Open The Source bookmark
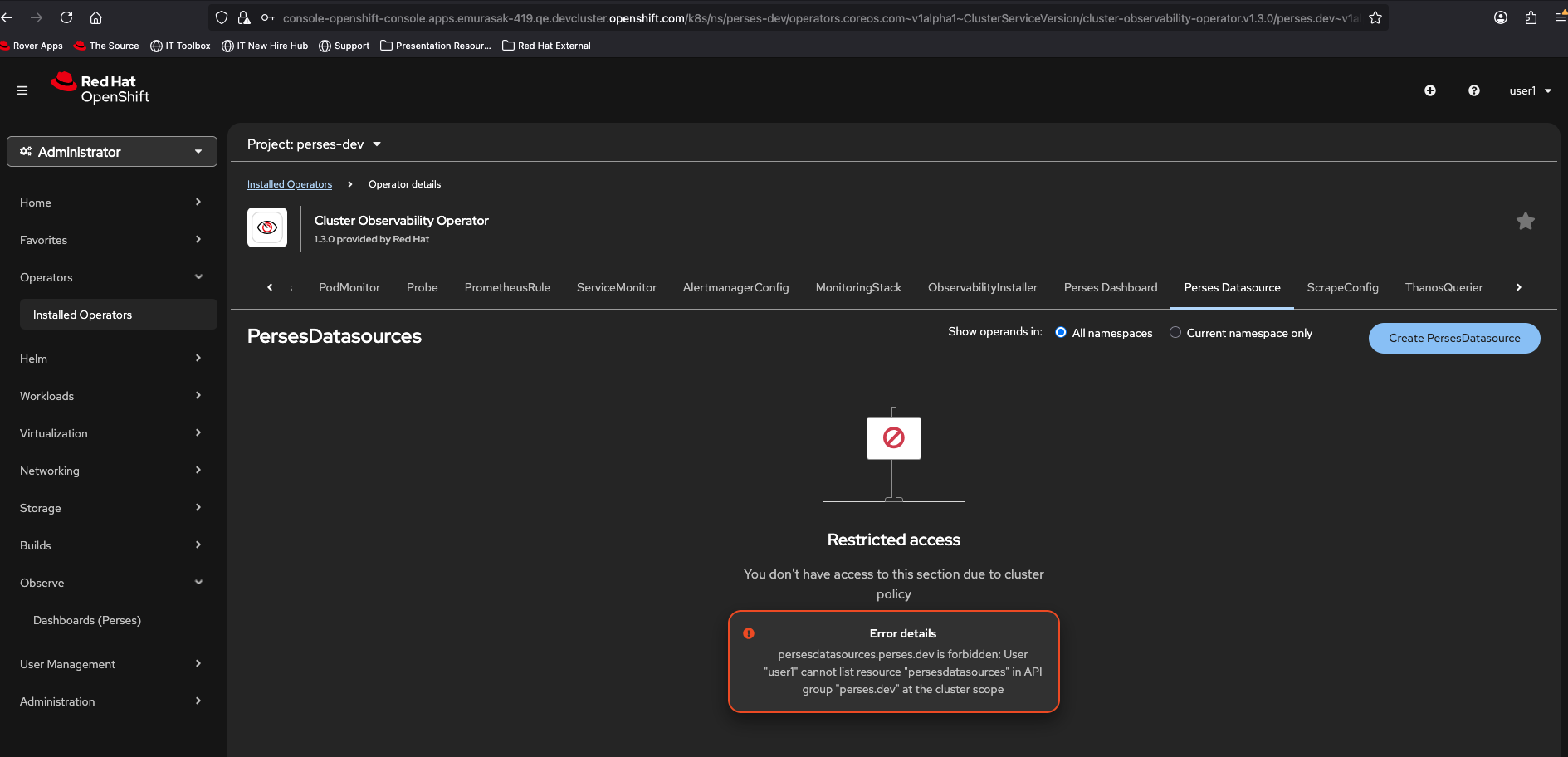The width and height of the screenshot is (1568, 757). pos(107,46)
